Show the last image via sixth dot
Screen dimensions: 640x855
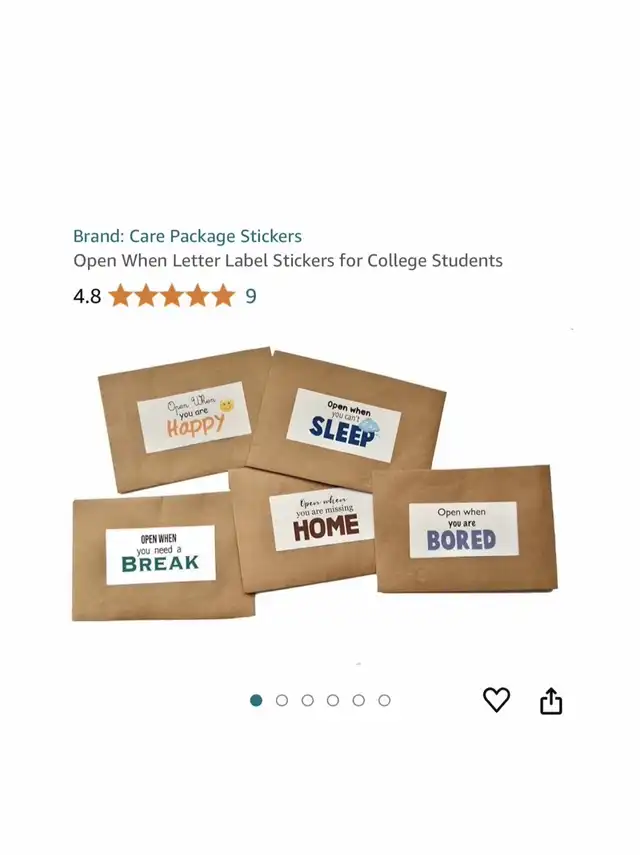coord(384,700)
